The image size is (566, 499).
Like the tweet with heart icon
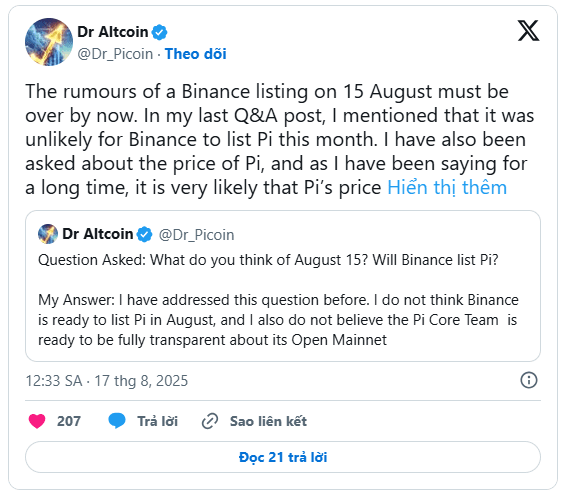click(37, 421)
